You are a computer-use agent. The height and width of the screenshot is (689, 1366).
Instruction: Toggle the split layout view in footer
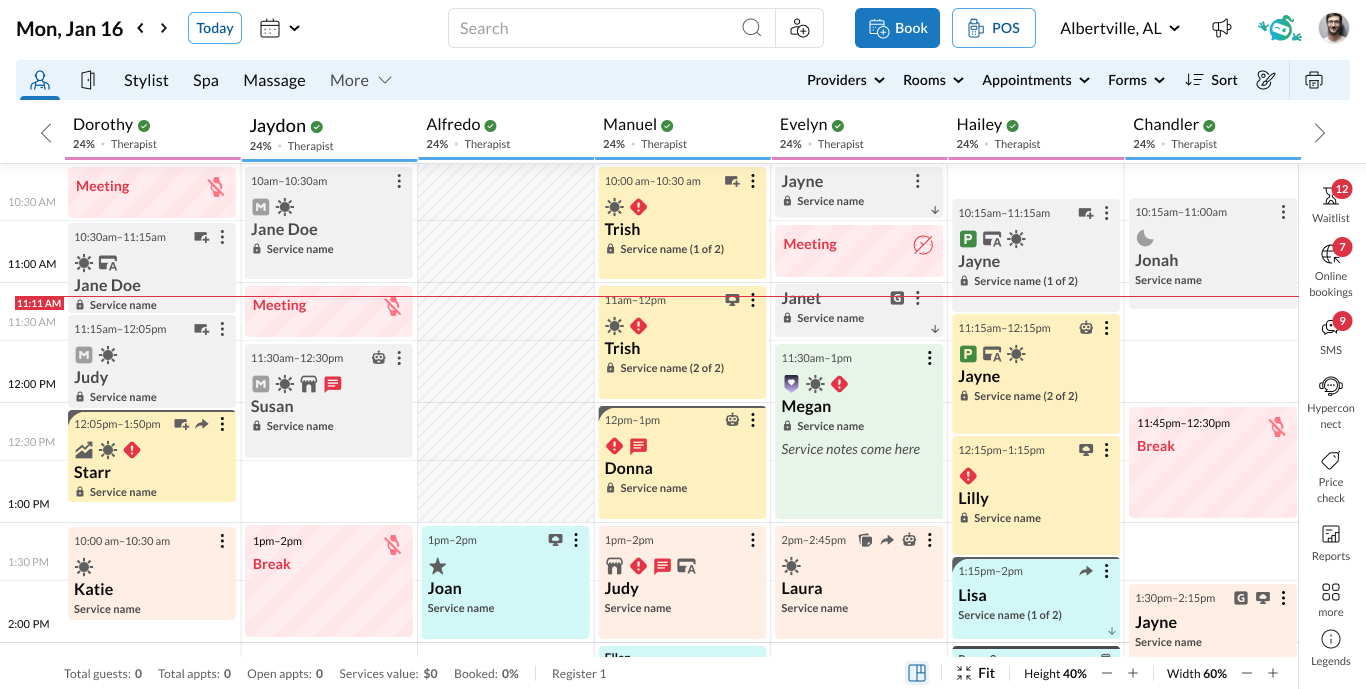(917, 673)
